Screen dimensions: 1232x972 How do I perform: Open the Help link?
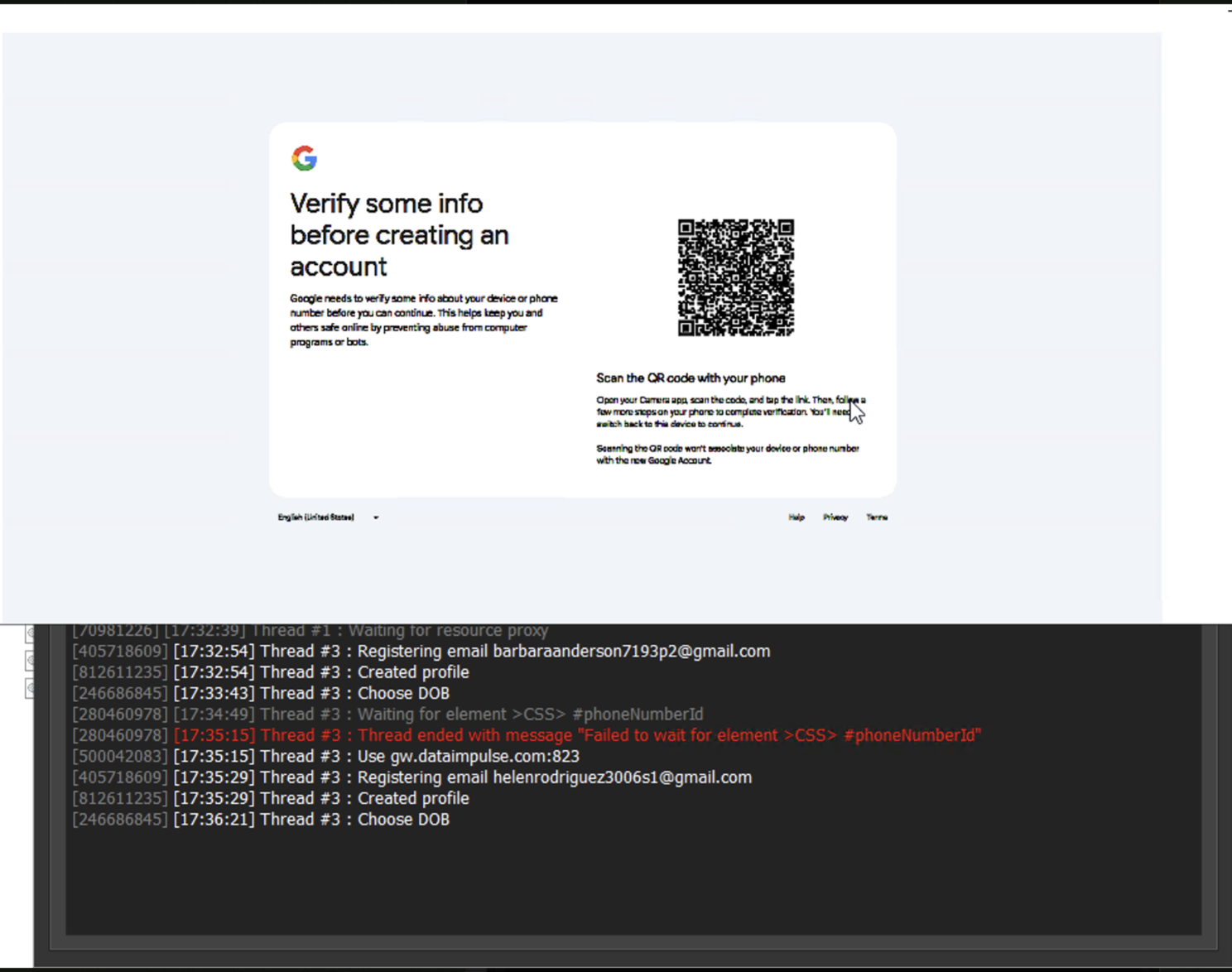pyautogui.click(x=796, y=517)
